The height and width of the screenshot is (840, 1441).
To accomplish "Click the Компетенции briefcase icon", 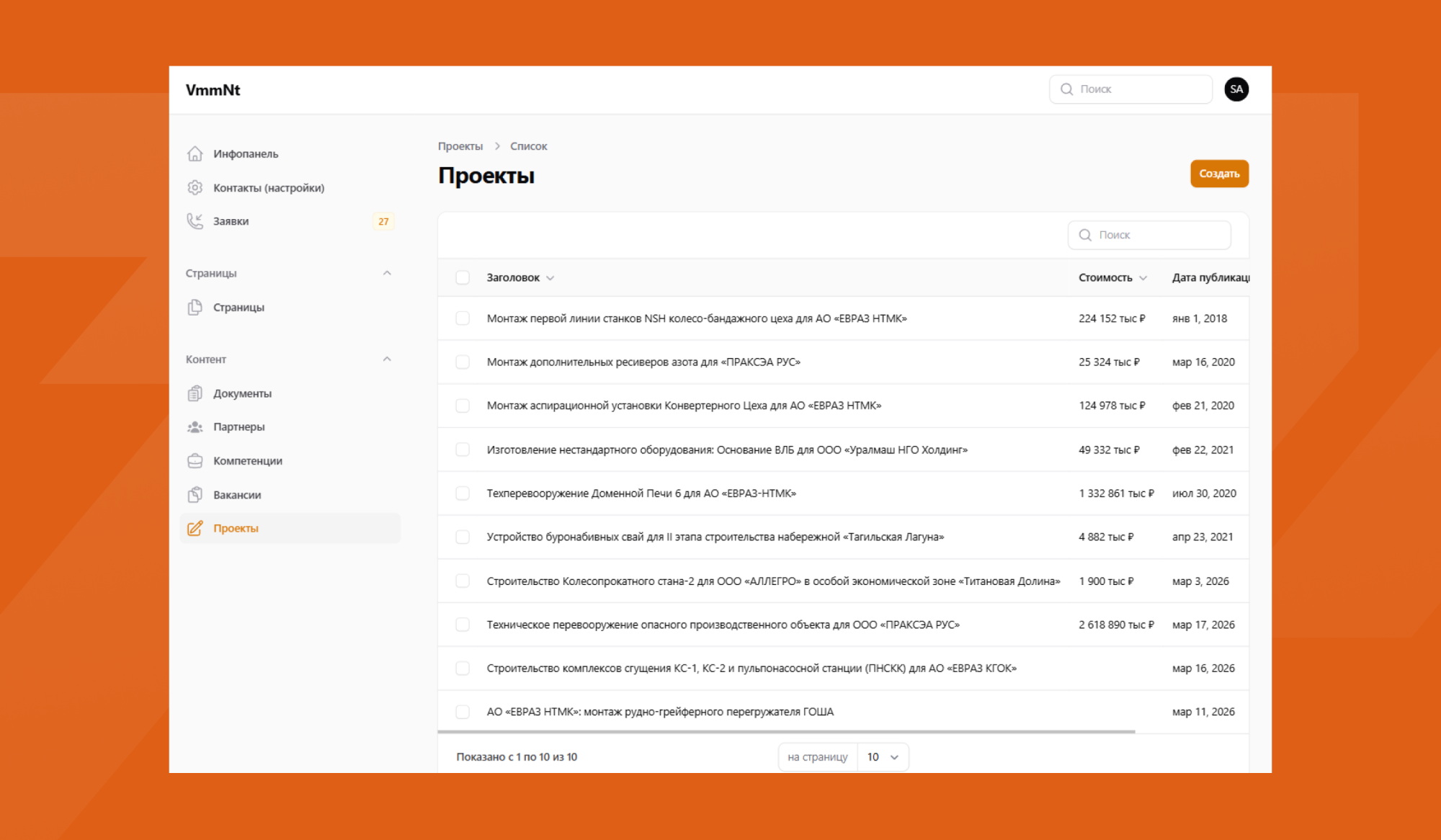I will pos(195,461).
